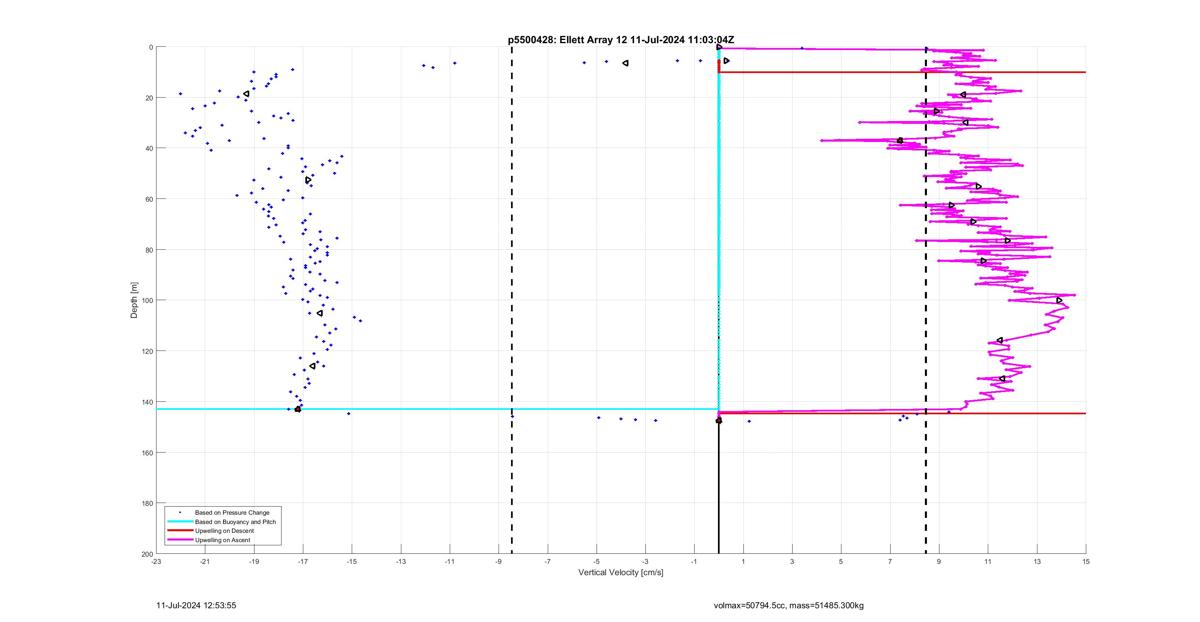
Task: Click the blue dot sample in the legend
Action: point(180,512)
